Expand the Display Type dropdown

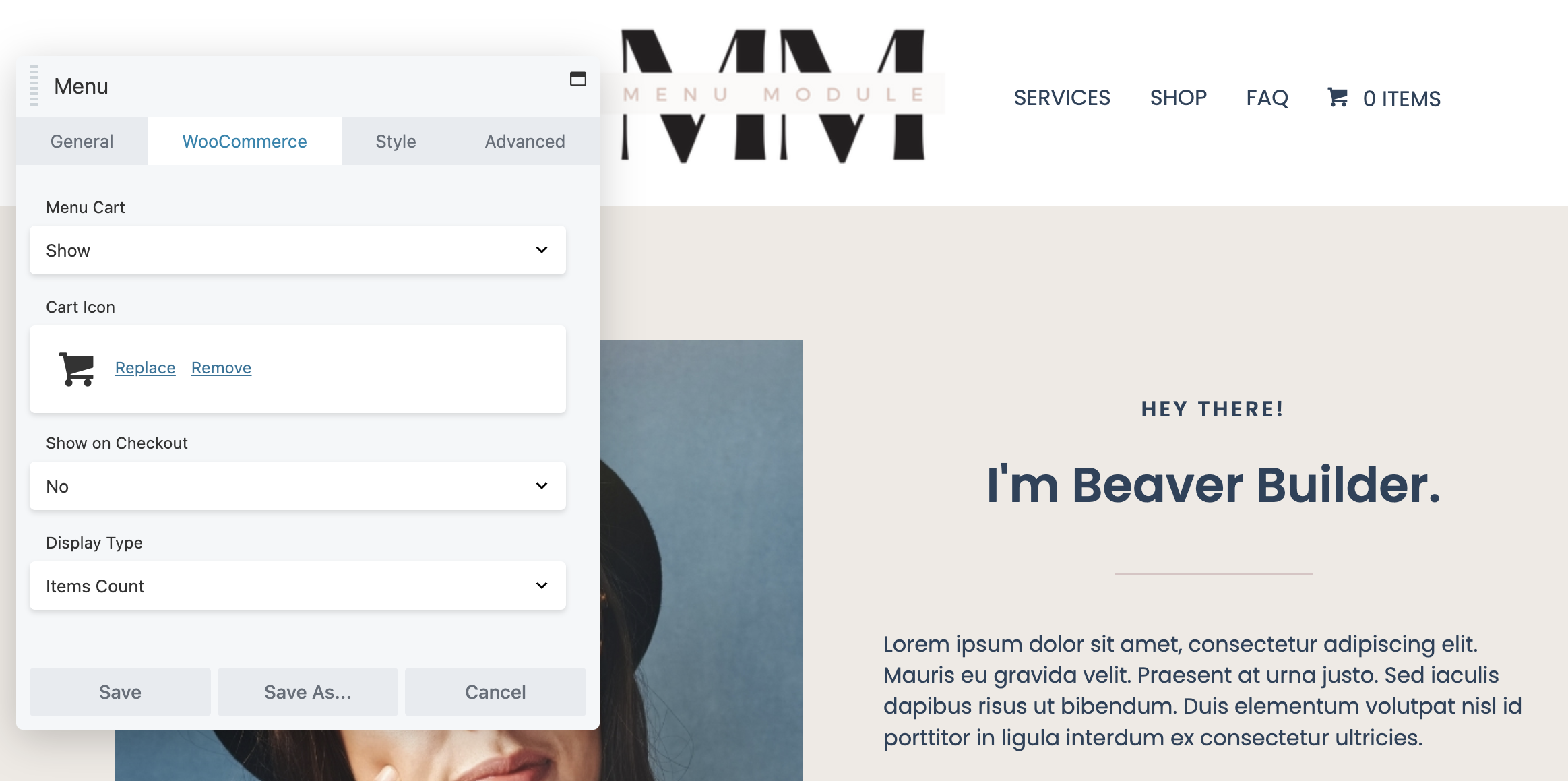click(297, 585)
